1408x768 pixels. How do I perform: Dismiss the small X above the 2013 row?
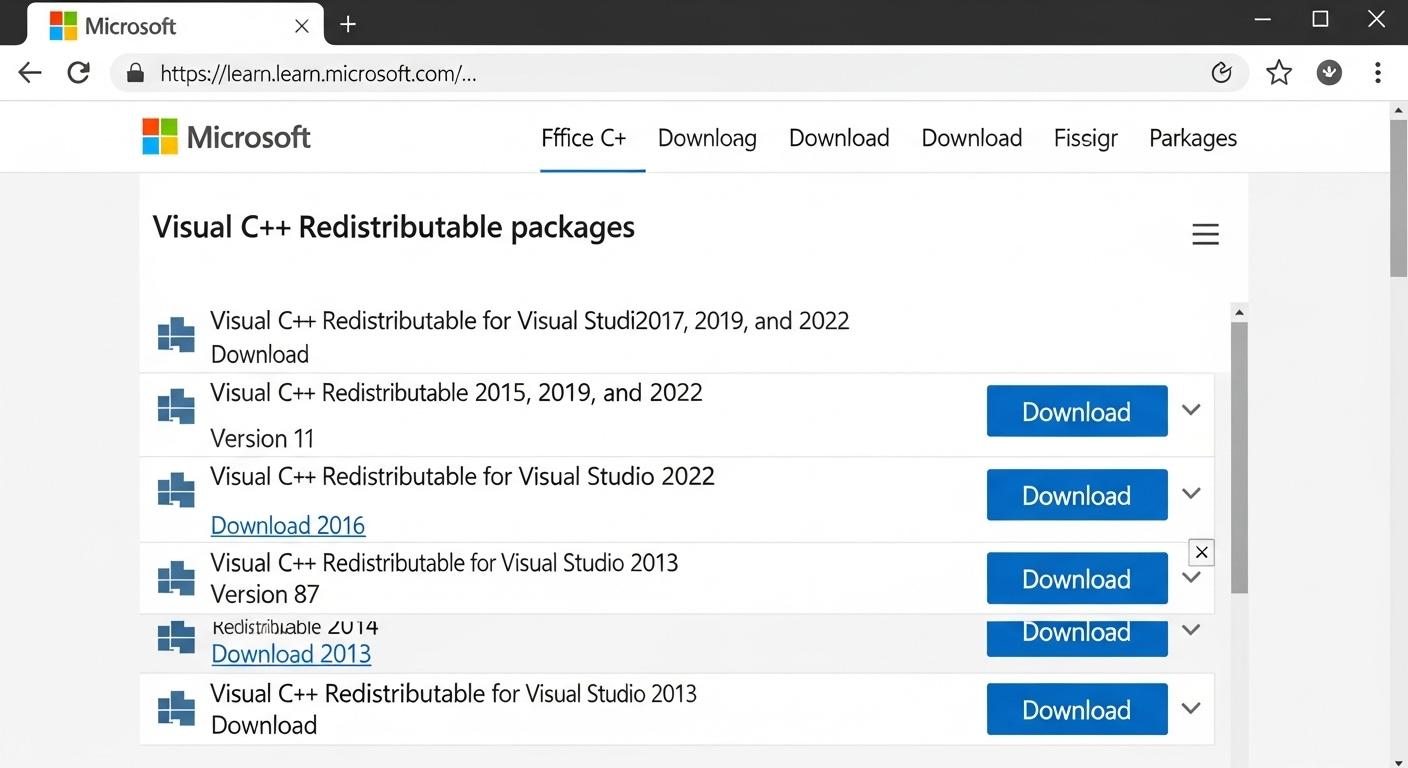click(x=1201, y=552)
